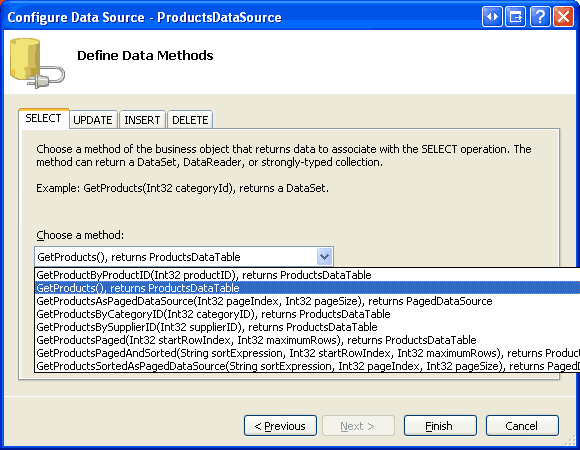Click the window layout title bar icon
Viewport: 580px width, 450px height.
tap(516, 17)
